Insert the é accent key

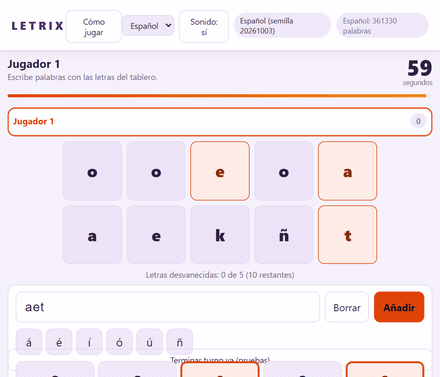pos(59,342)
